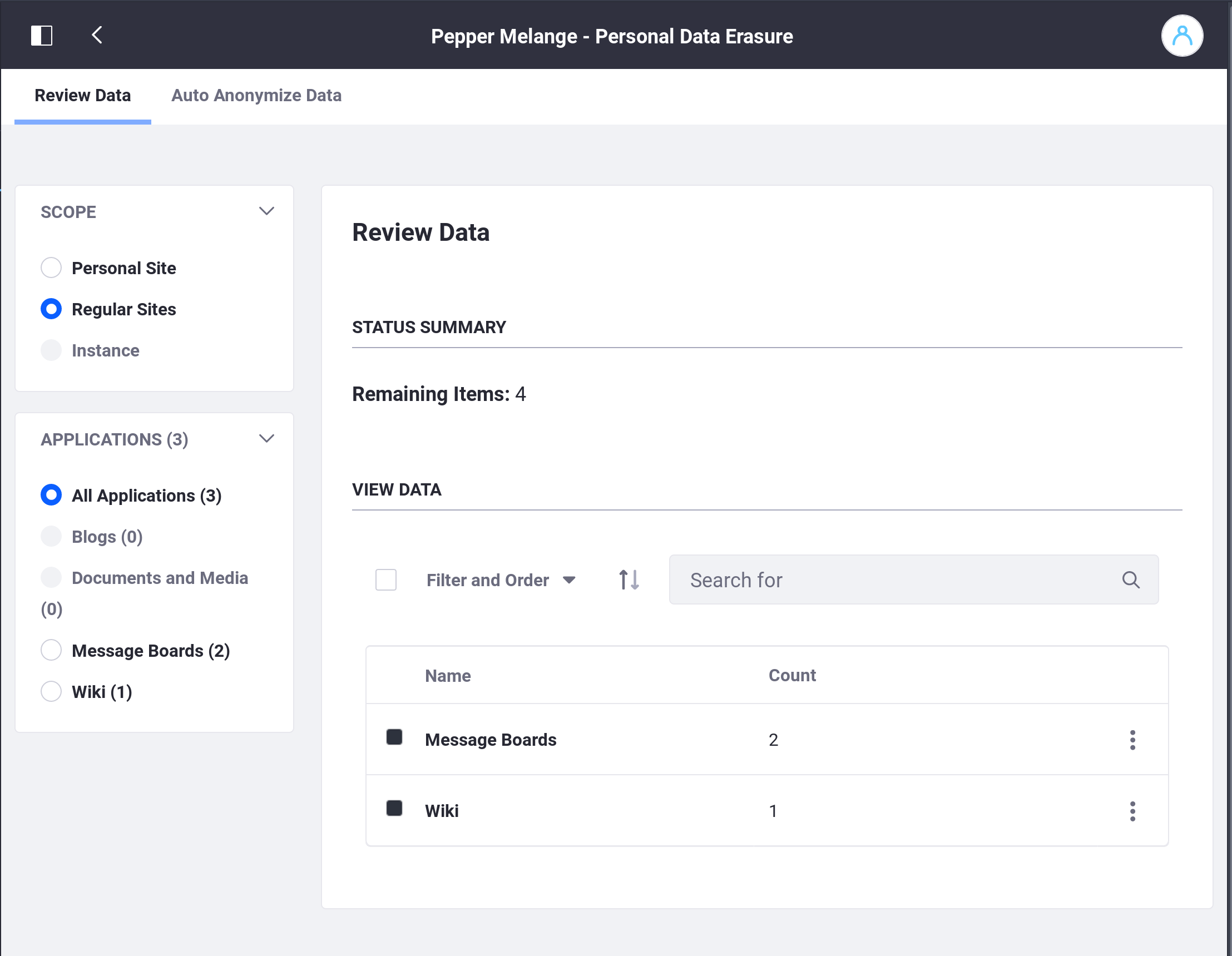The image size is (1232, 956).
Task: Select the Regular Sites scope
Action: point(51,309)
